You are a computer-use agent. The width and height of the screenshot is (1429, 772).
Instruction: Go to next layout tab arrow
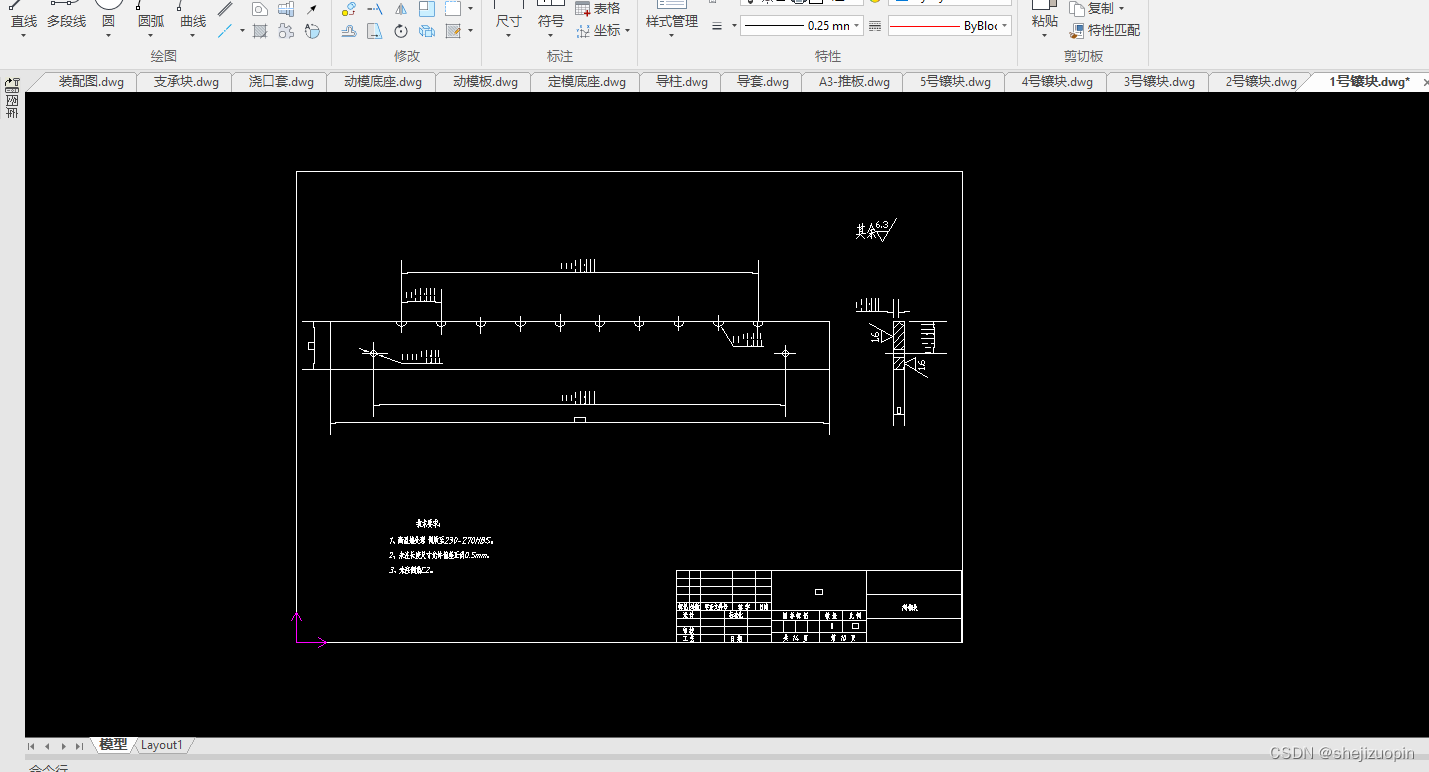[63, 746]
